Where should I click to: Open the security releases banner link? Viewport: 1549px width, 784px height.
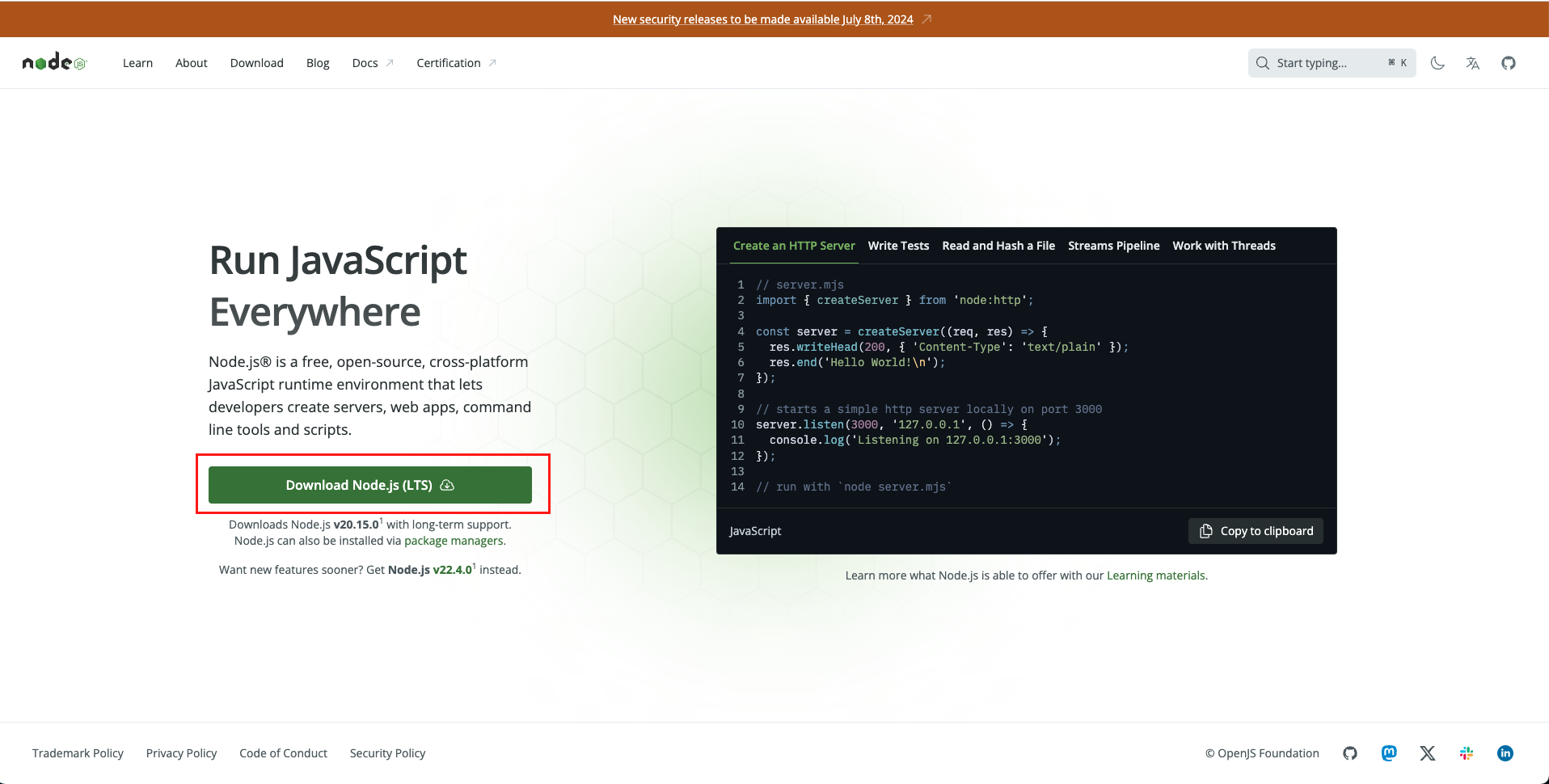pyautogui.click(x=763, y=19)
